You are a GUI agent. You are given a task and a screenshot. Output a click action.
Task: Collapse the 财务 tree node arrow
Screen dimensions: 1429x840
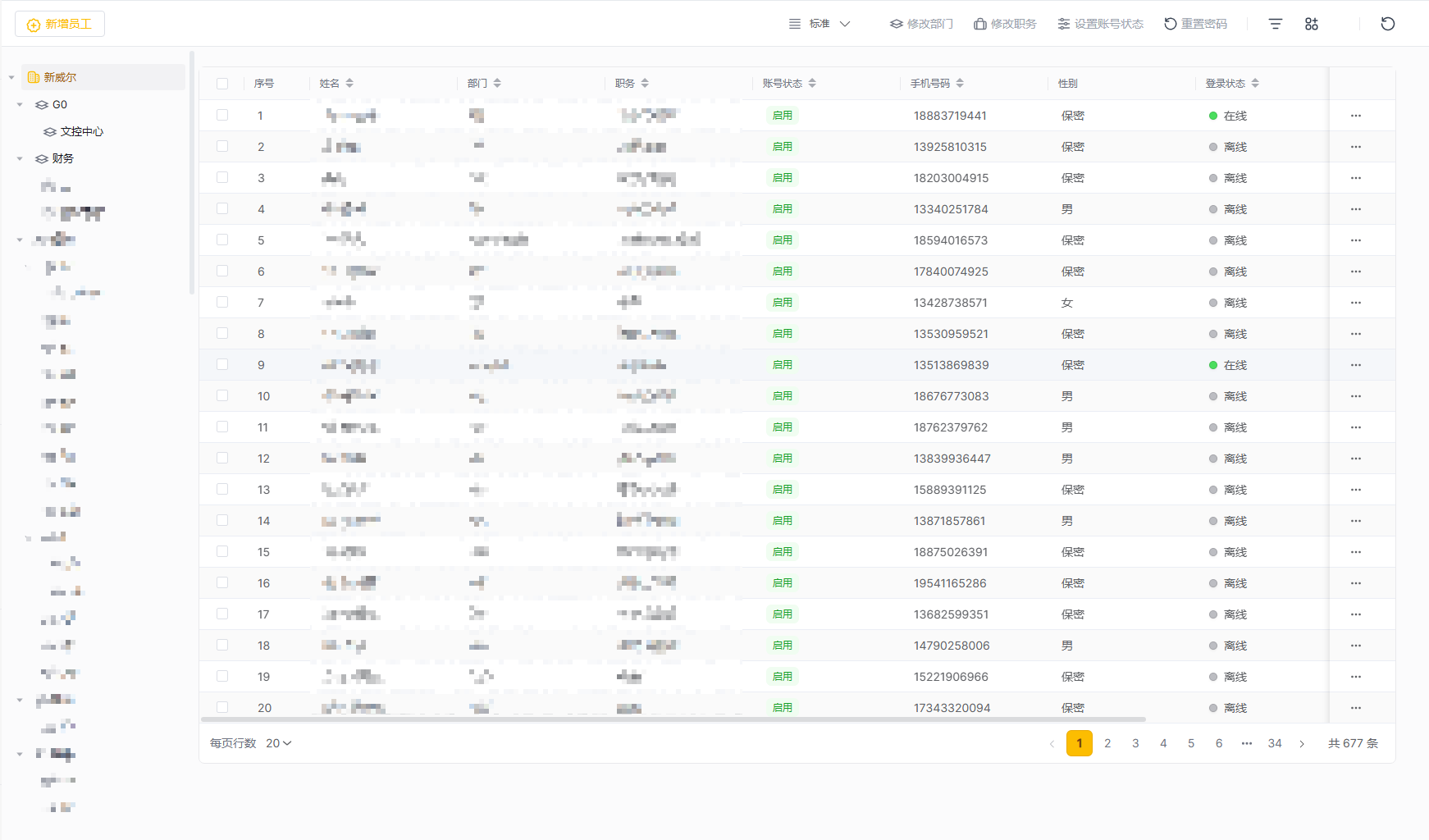click(x=20, y=158)
